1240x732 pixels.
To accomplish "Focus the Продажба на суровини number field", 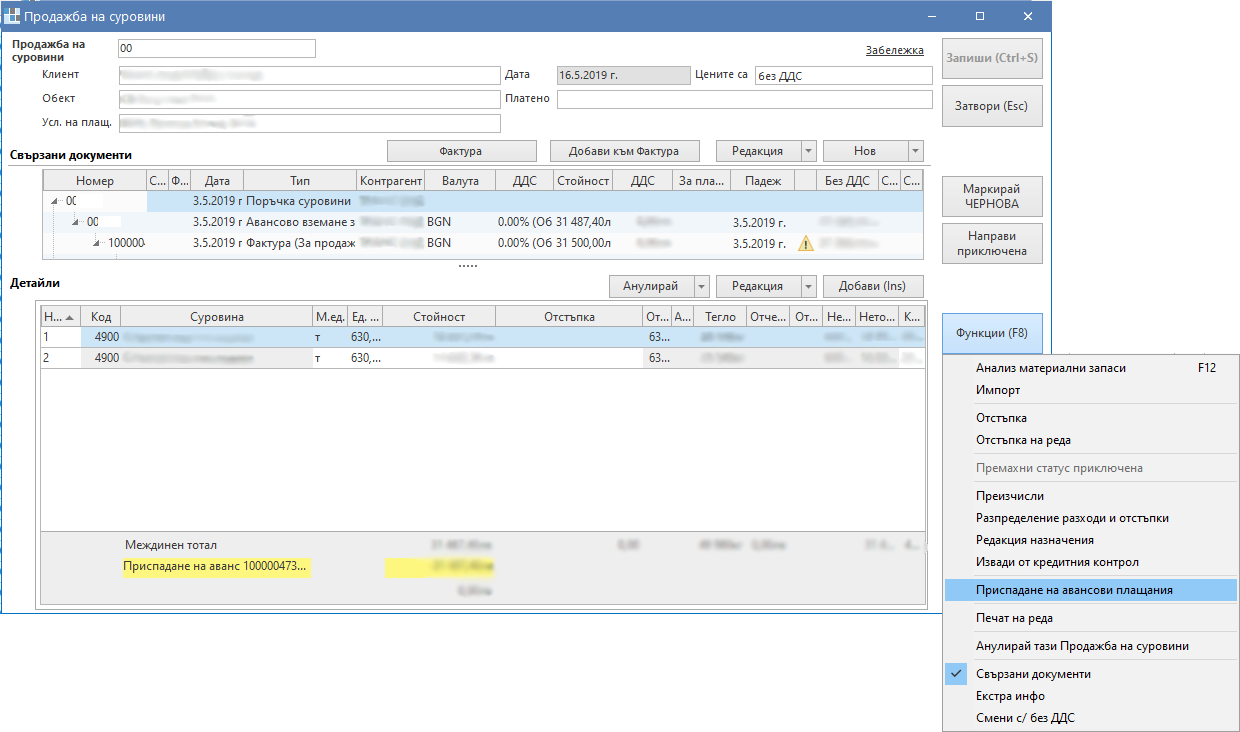I will click(x=216, y=49).
